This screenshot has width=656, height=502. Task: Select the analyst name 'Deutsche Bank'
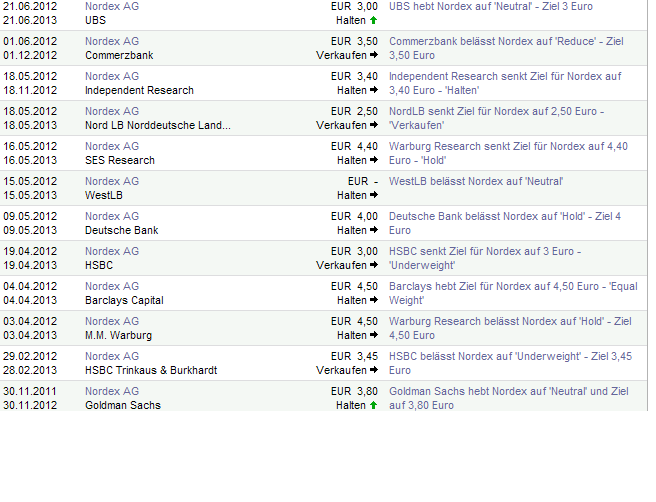pyautogui.click(x=121, y=230)
